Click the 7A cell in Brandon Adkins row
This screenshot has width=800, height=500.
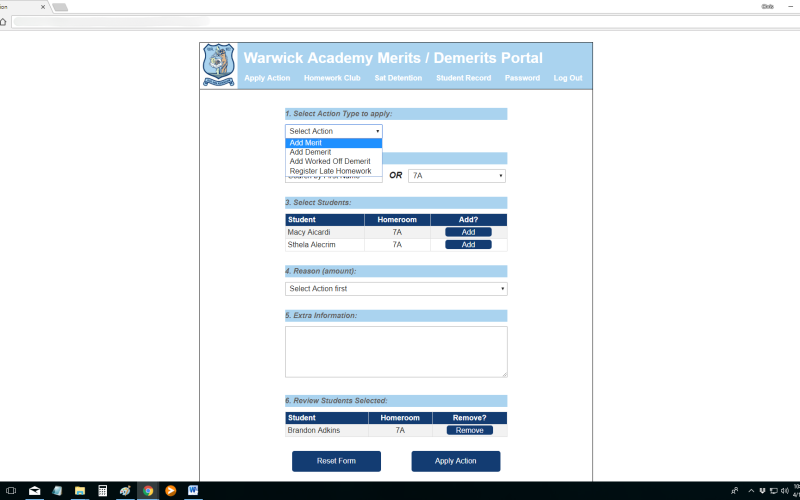pos(400,431)
